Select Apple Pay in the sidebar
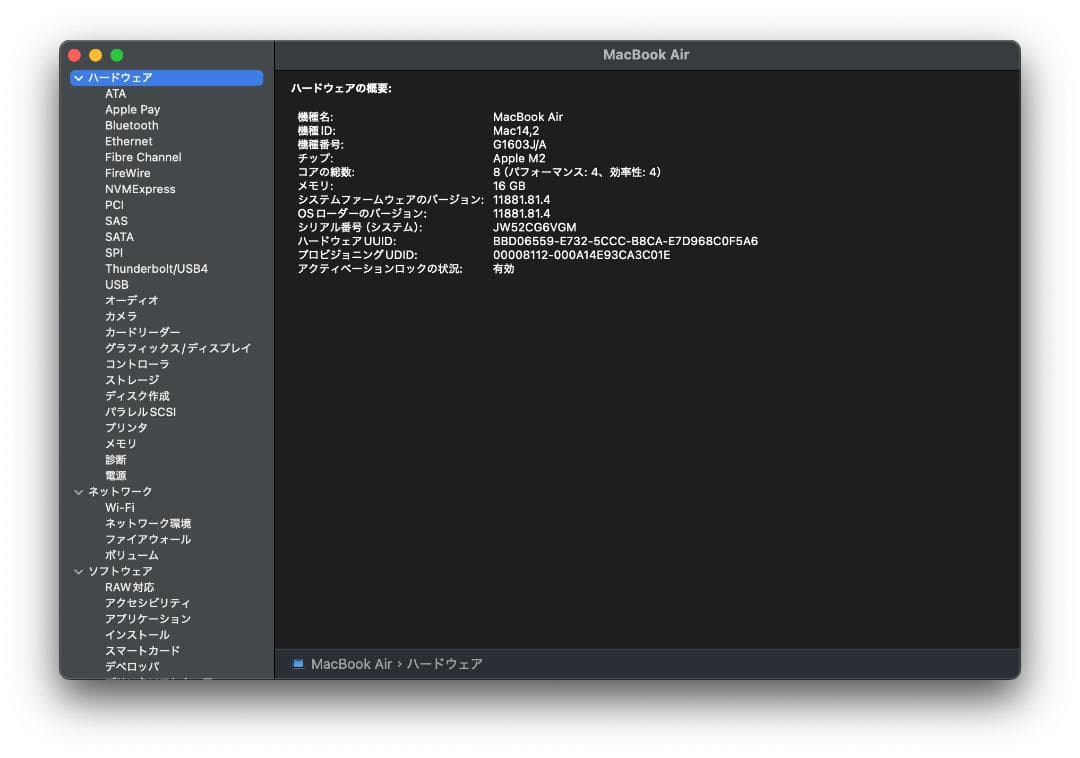Viewport: 1080px width, 758px height. pos(131,109)
